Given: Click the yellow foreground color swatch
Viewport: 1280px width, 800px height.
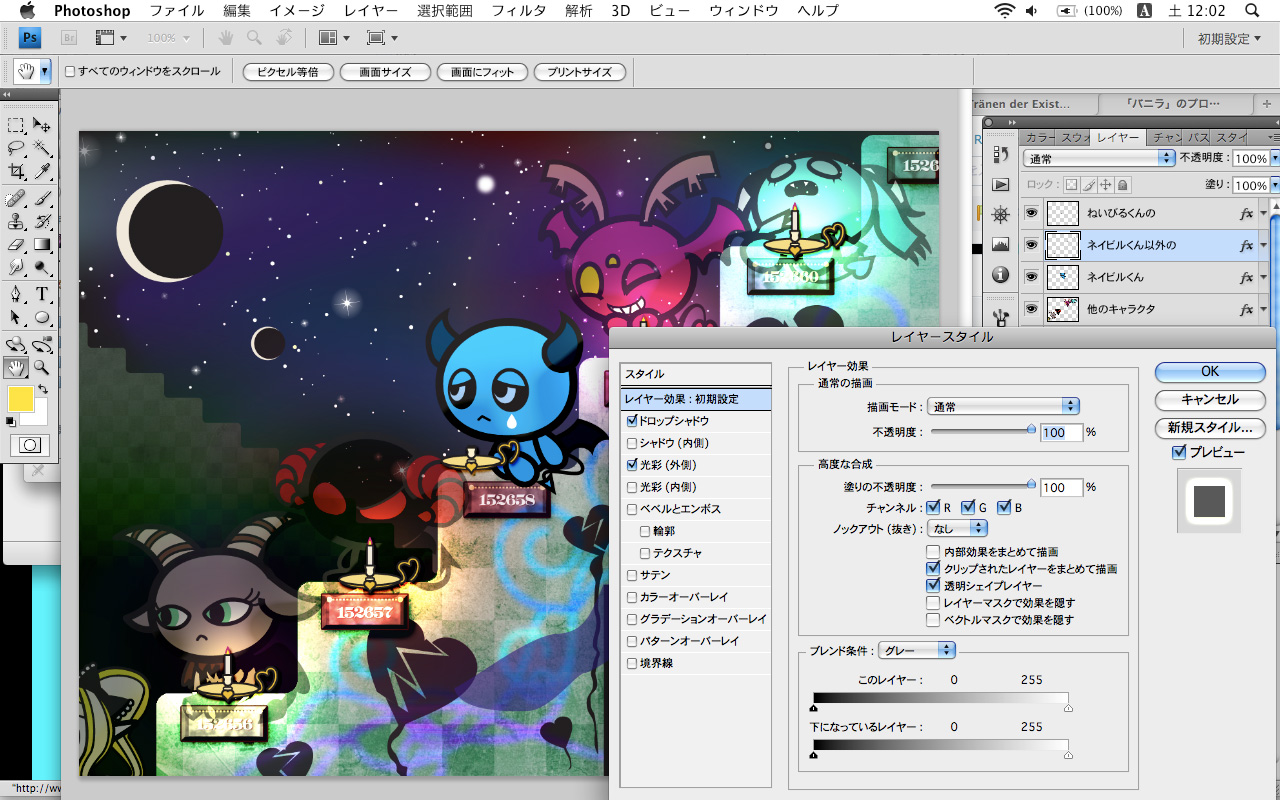Looking at the screenshot, I should pyautogui.click(x=21, y=399).
